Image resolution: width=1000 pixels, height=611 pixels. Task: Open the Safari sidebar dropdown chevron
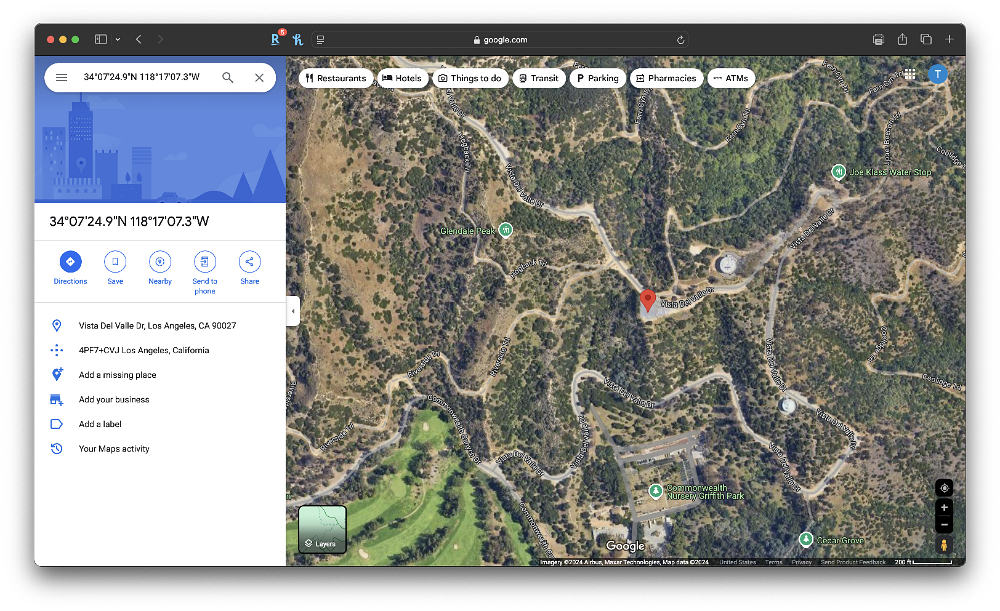click(x=118, y=40)
